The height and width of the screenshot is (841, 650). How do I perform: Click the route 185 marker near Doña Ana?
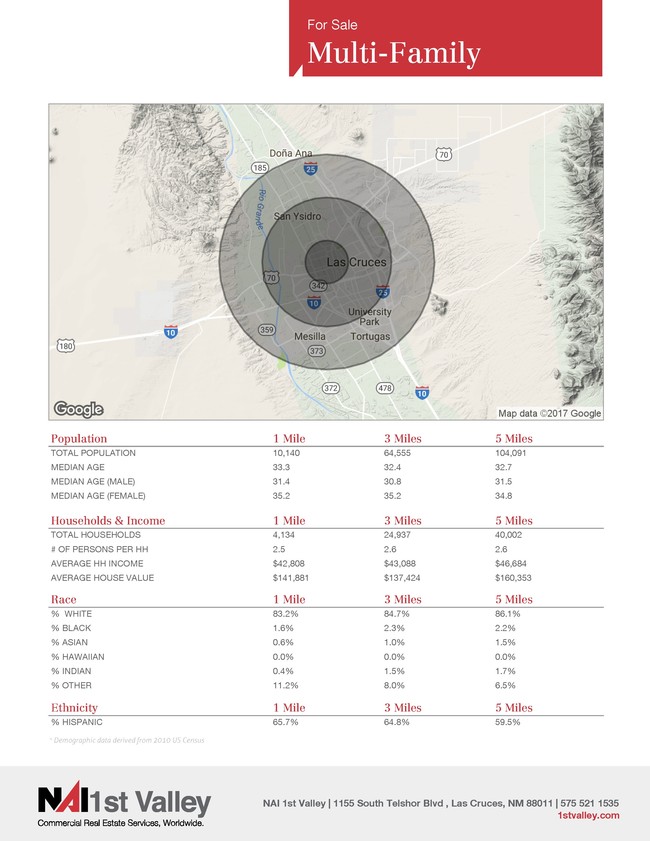(260, 168)
